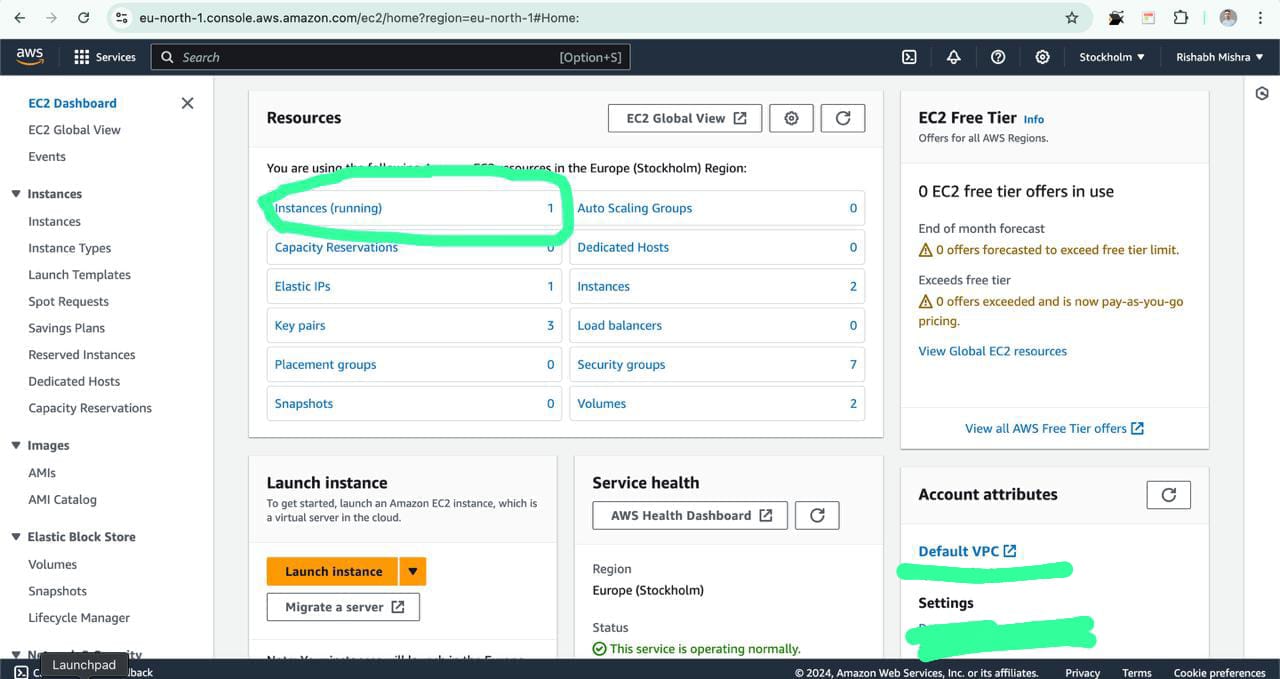Collapse the Images section in the sidebar
The width and height of the screenshot is (1280, 679).
coord(16,445)
